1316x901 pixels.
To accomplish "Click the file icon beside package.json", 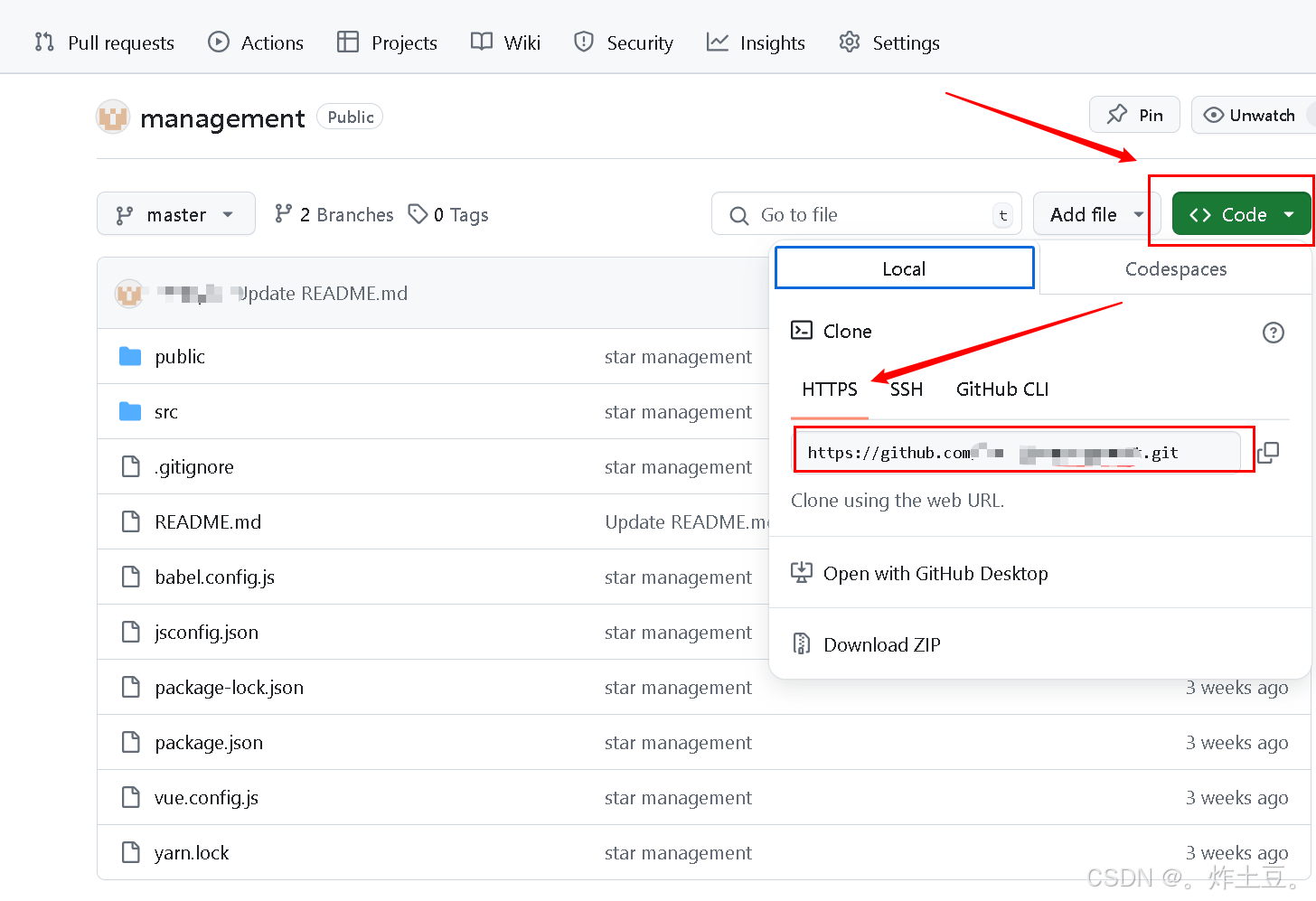I will point(131,742).
